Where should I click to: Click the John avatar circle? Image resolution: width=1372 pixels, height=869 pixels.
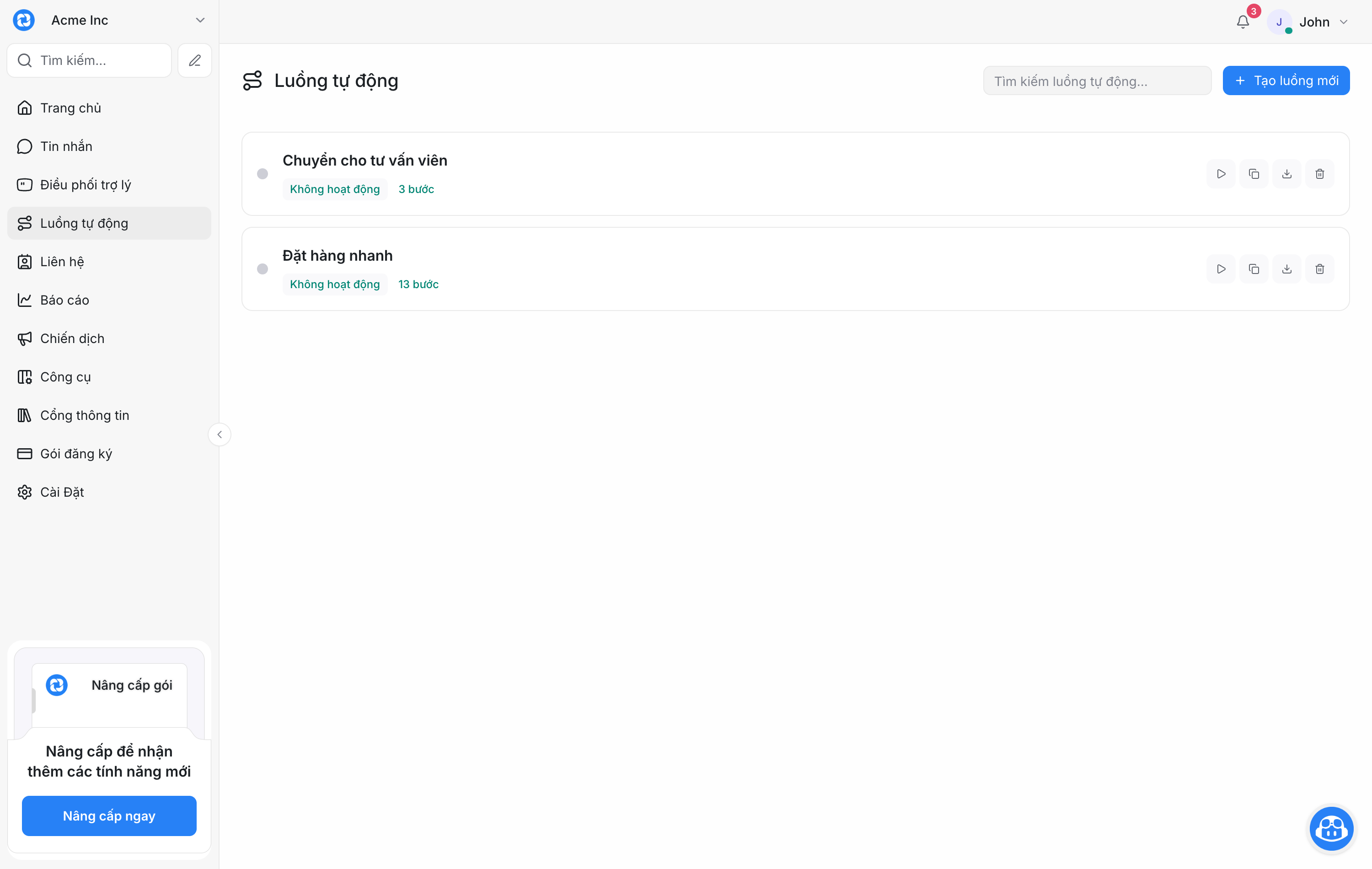[1279, 22]
